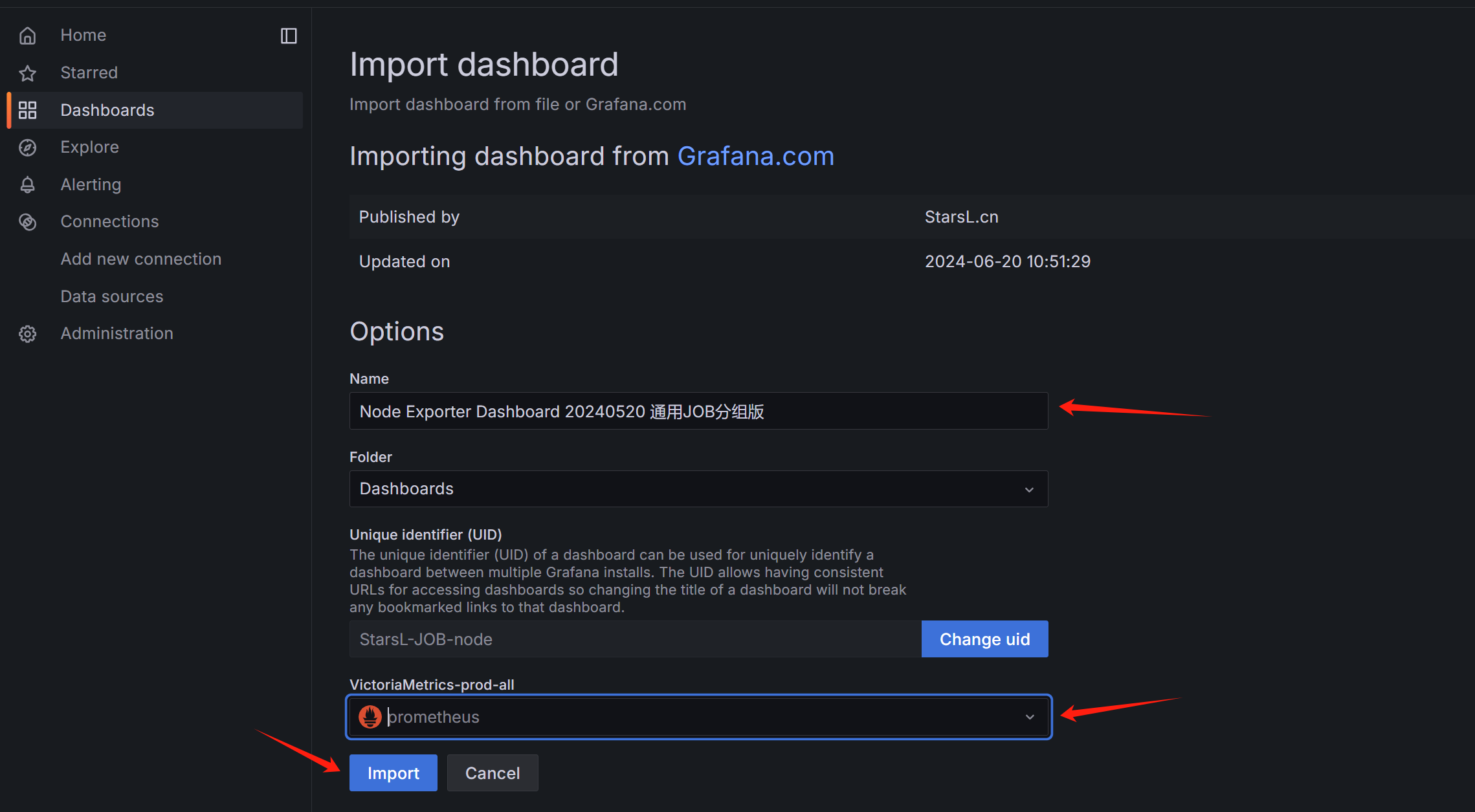Viewport: 1475px width, 812px height.
Task: Click into the dashboard Name field
Action: 698,411
